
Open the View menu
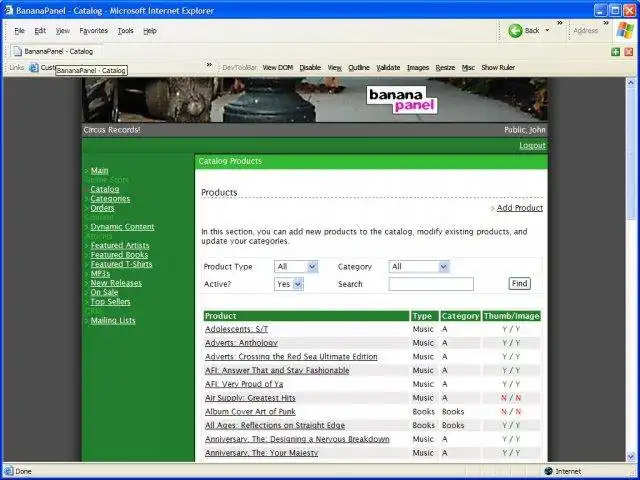[x=62, y=31]
